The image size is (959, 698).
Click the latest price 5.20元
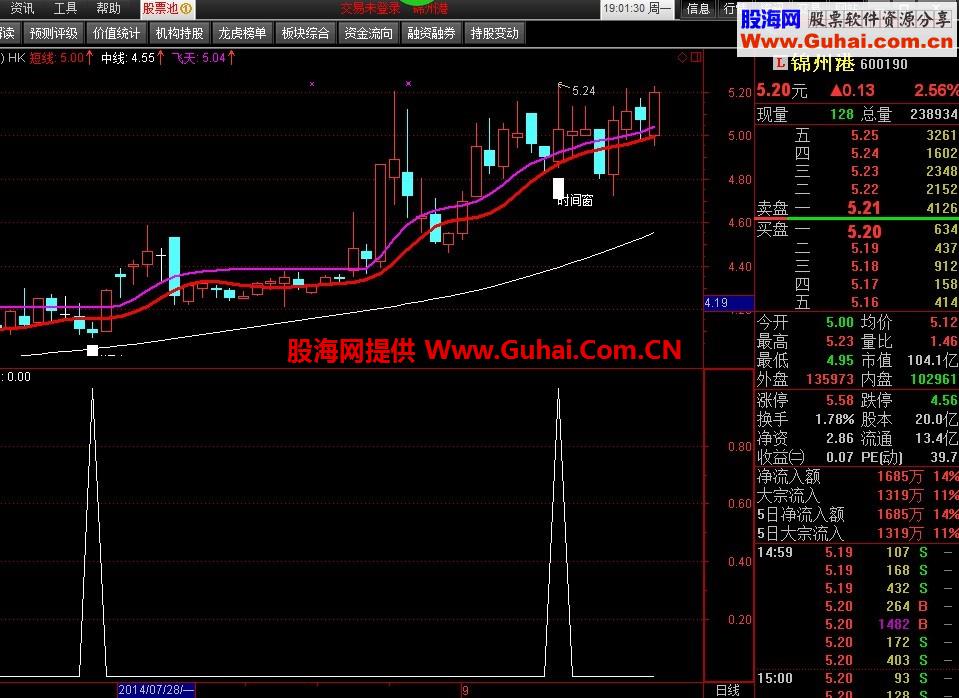point(782,91)
